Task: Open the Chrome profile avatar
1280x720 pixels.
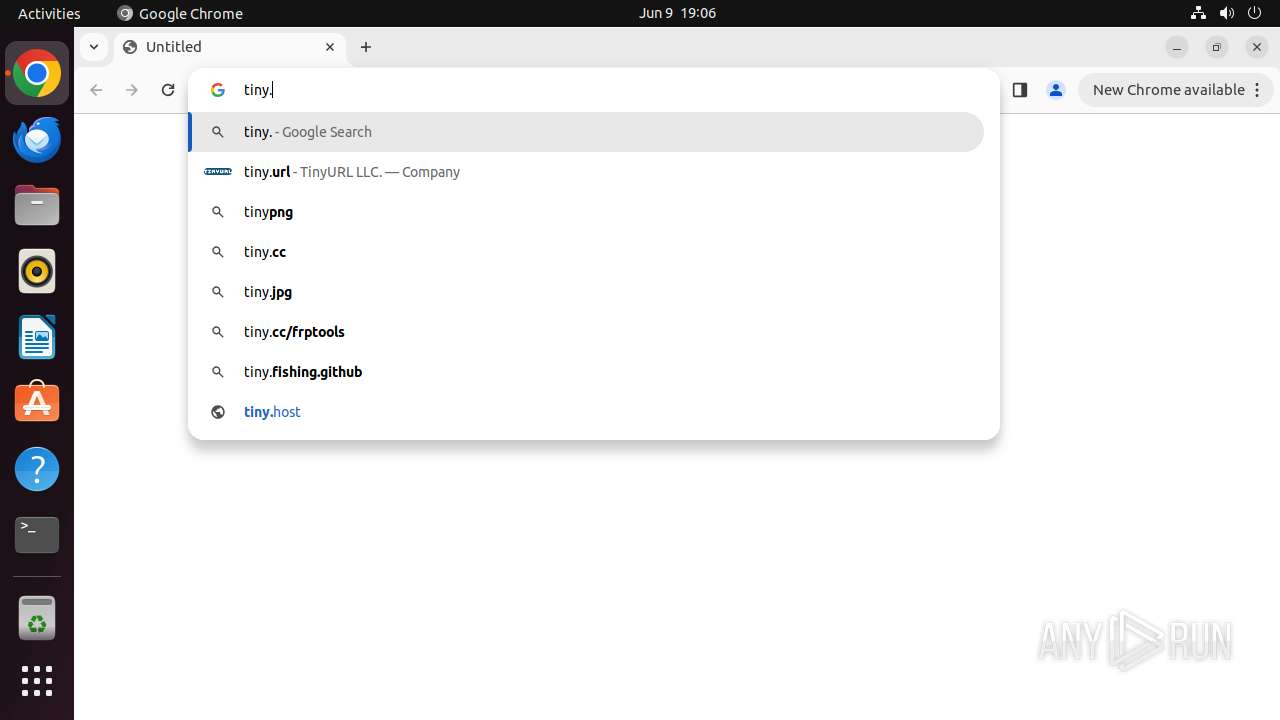Action: tap(1056, 90)
